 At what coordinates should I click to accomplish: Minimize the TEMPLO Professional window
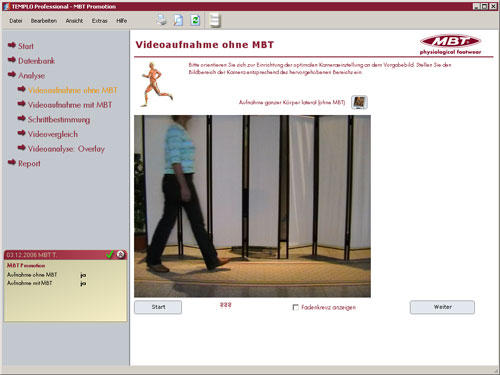pyautogui.click(x=477, y=6)
